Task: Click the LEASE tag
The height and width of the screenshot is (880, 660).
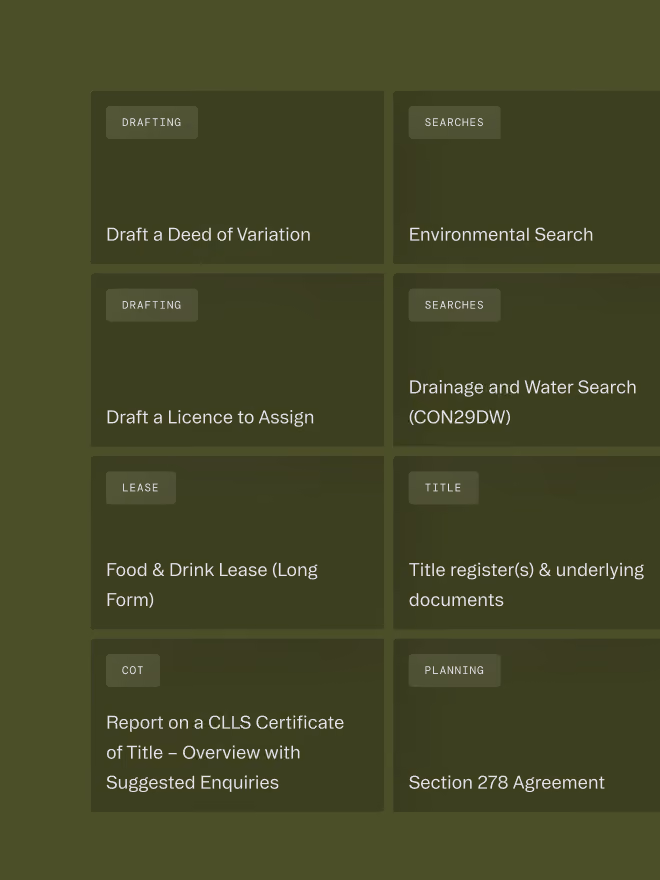Action: [x=141, y=488]
